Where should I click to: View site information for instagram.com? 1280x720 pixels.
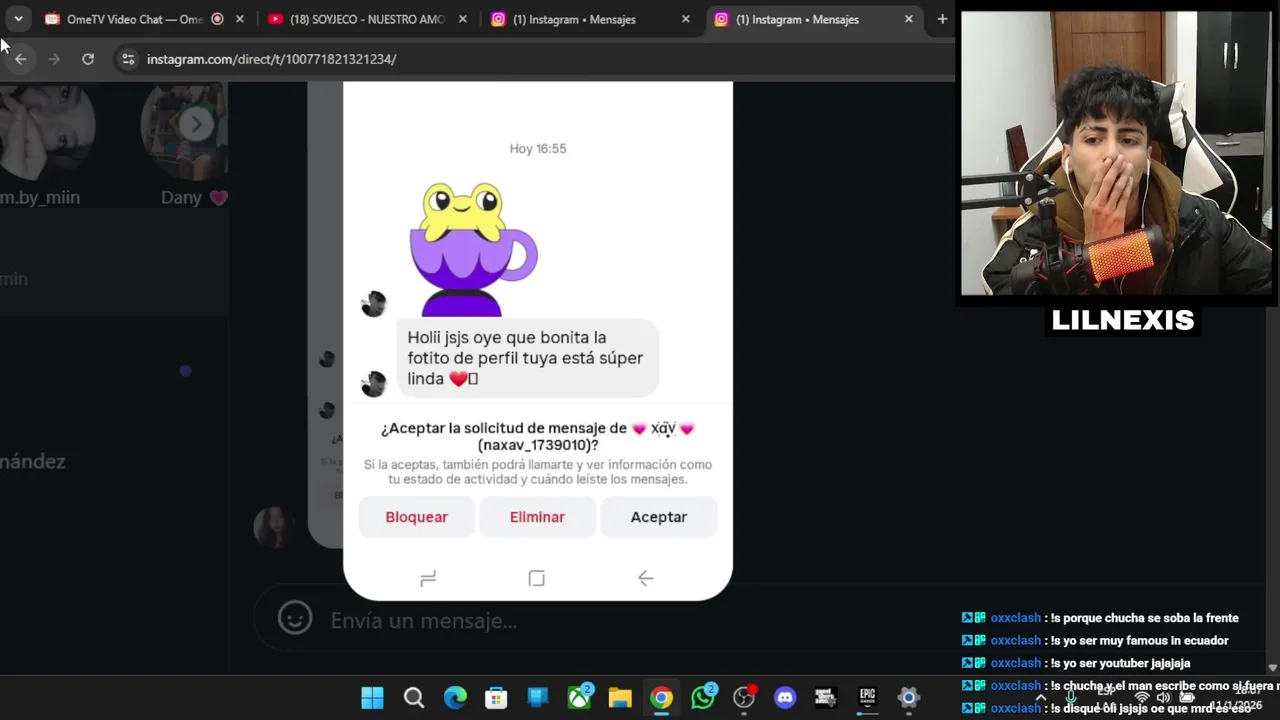(128, 59)
